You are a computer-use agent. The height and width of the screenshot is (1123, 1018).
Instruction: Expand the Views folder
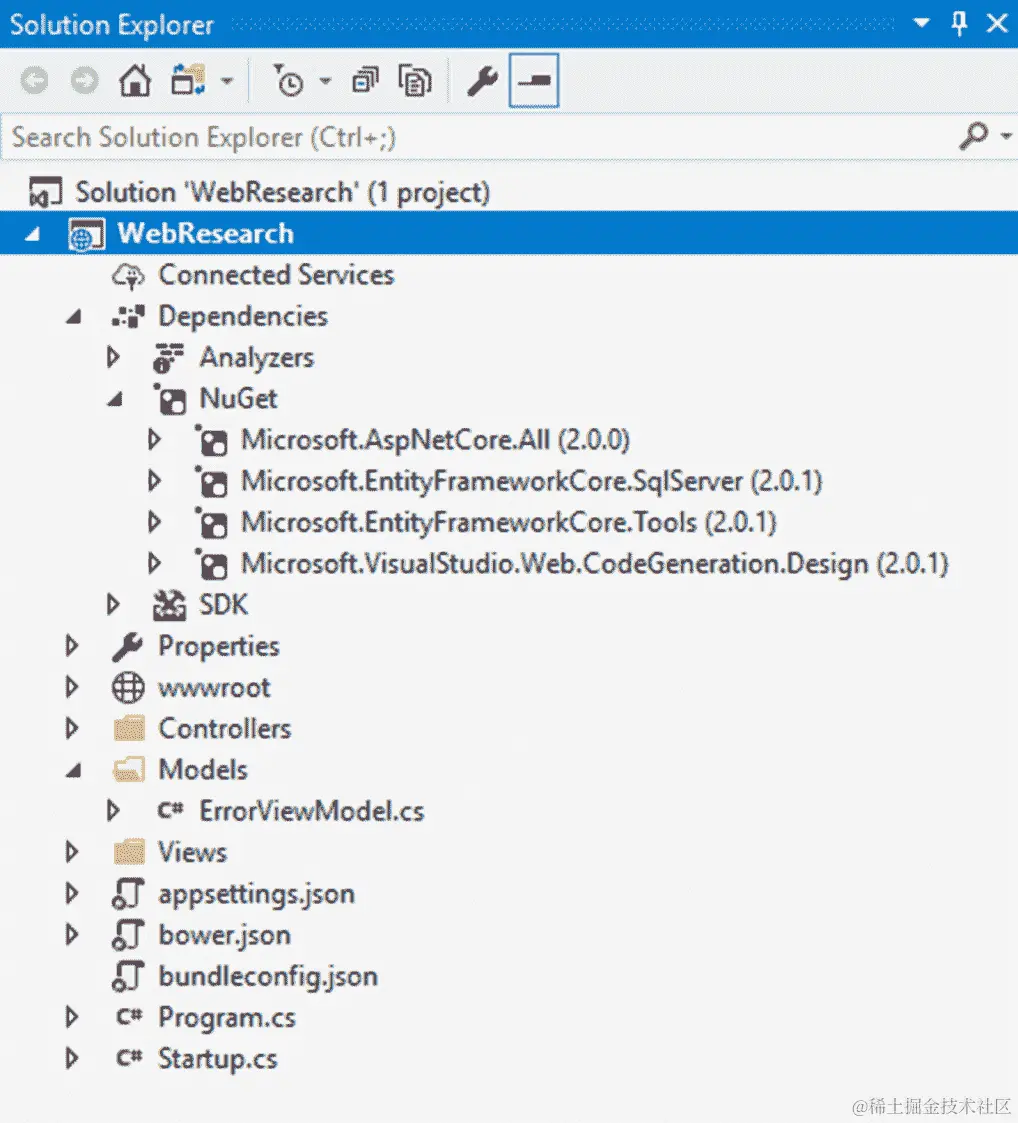click(72, 852)
